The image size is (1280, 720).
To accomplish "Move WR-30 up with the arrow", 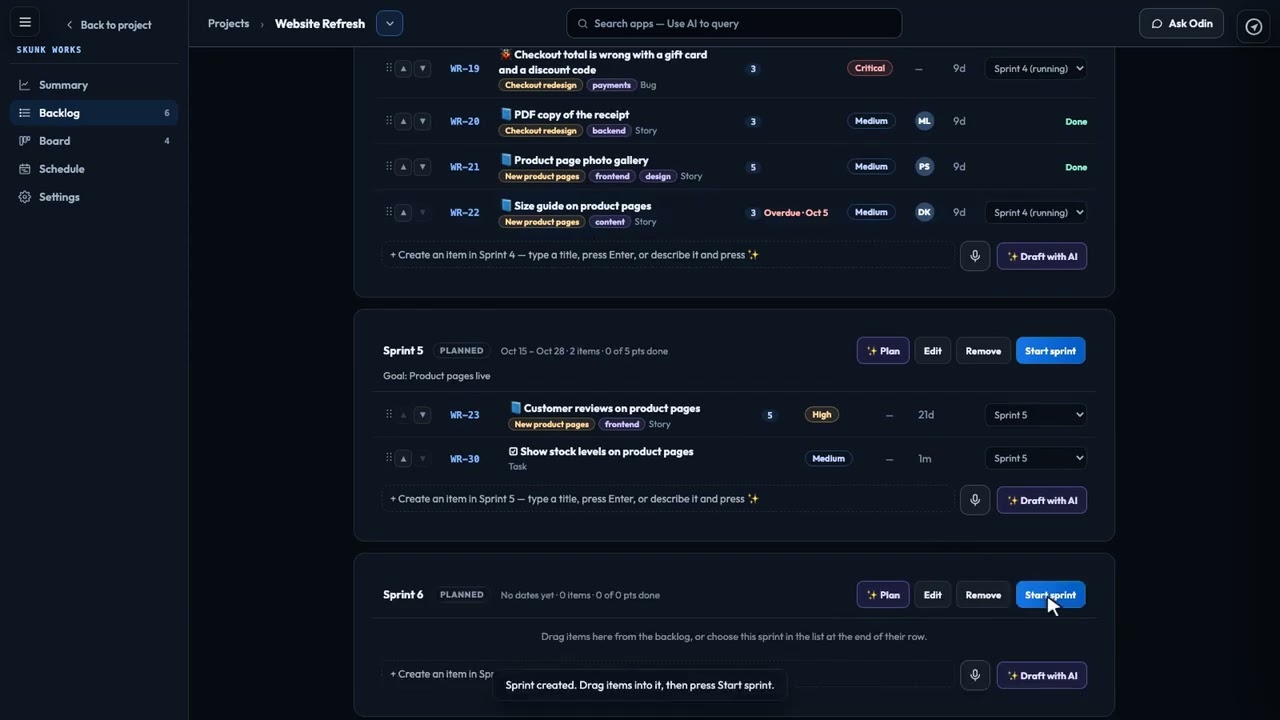I will (x=403, y=459).
